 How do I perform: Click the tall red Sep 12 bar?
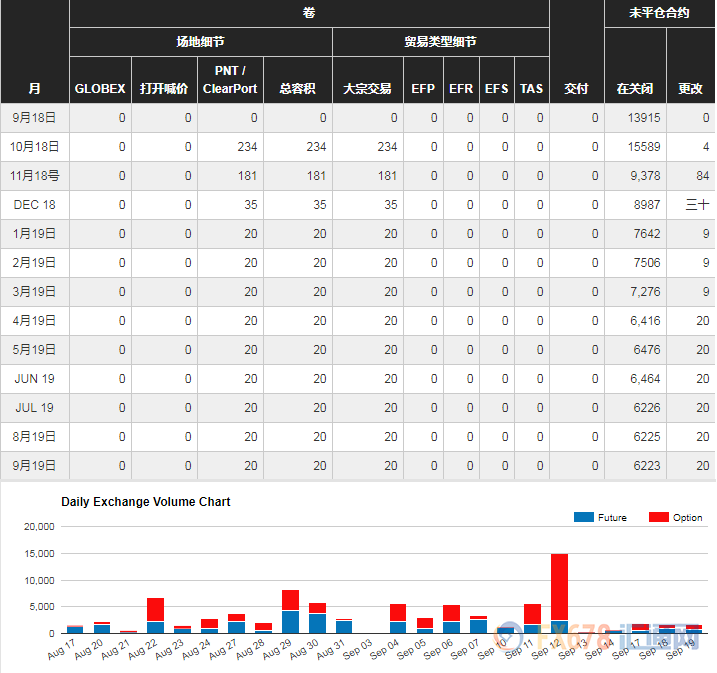click(559, 590)
